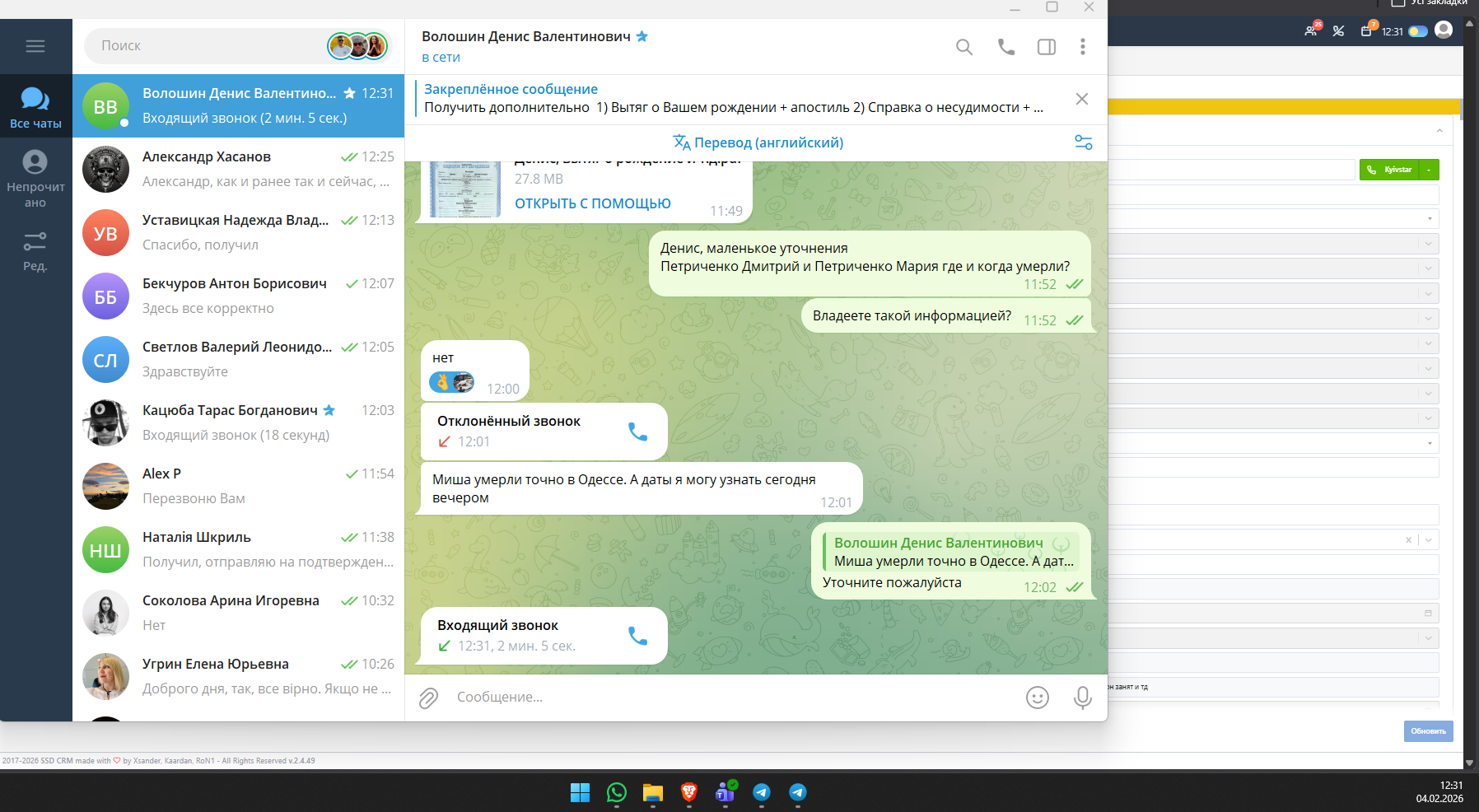Open translation settings icon in translate bar
1479x812 pixels.
(x=1084, y=142)
